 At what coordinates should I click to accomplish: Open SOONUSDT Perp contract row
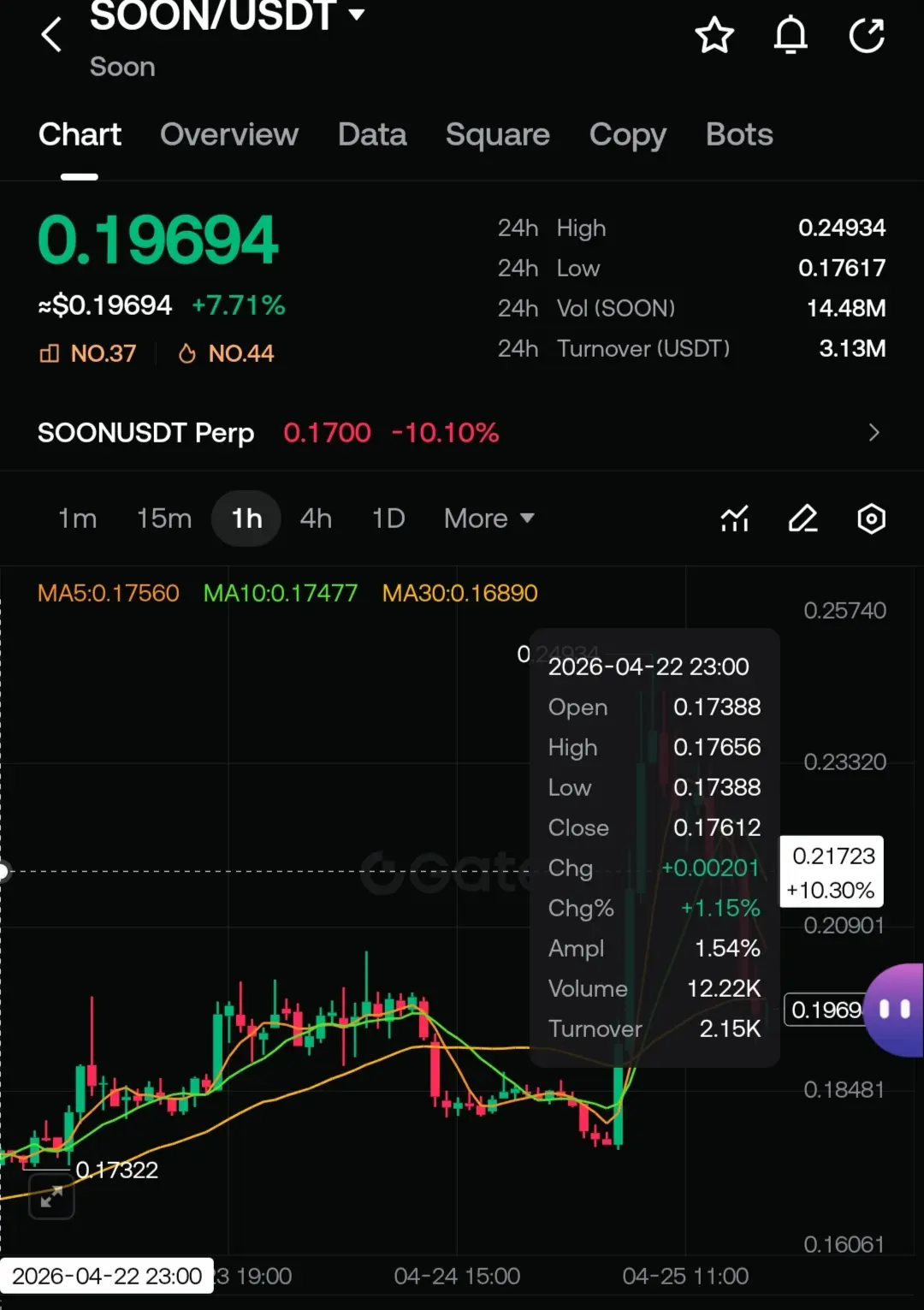[462, 433]
